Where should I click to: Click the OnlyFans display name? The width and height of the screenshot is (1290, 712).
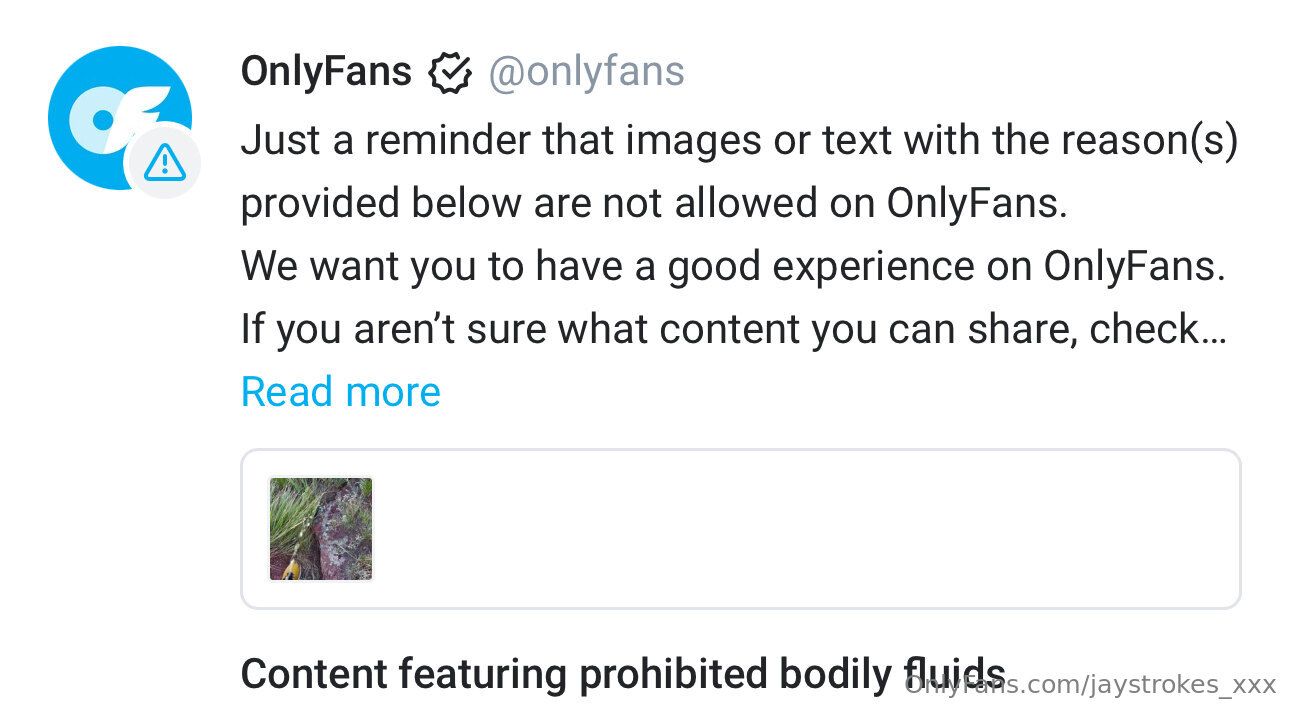pyautogui.click(x=326, y=72)
